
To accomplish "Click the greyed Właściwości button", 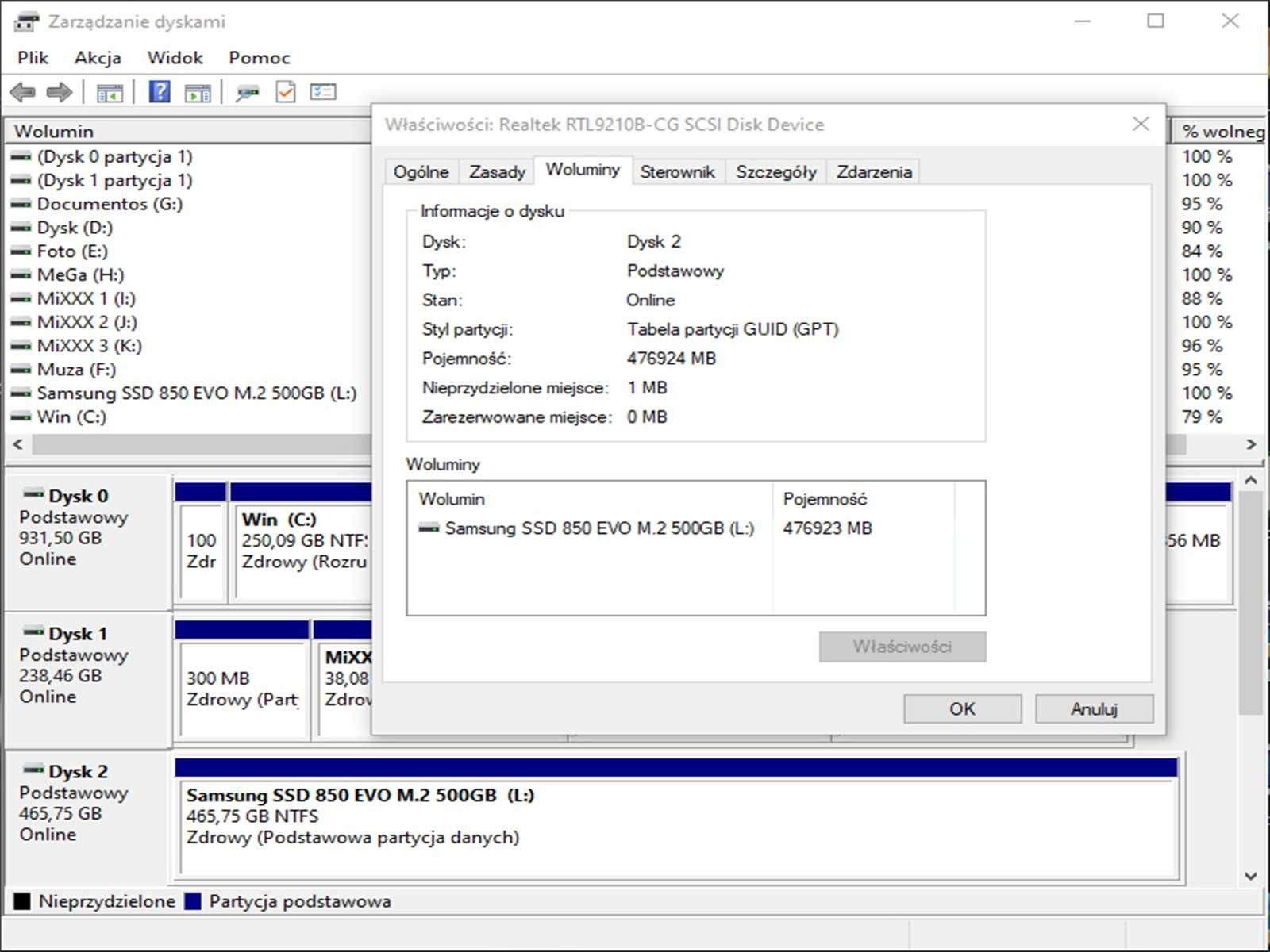I will tap(902, 647).
